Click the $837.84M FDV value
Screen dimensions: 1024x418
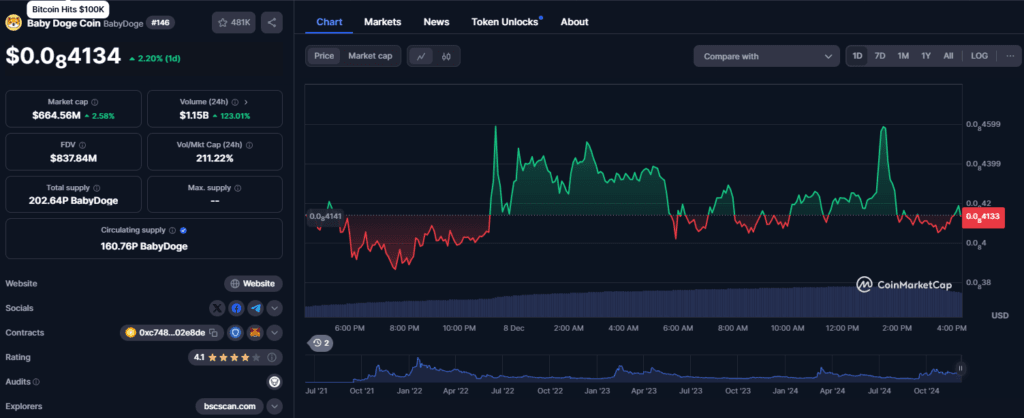(73, 158)
